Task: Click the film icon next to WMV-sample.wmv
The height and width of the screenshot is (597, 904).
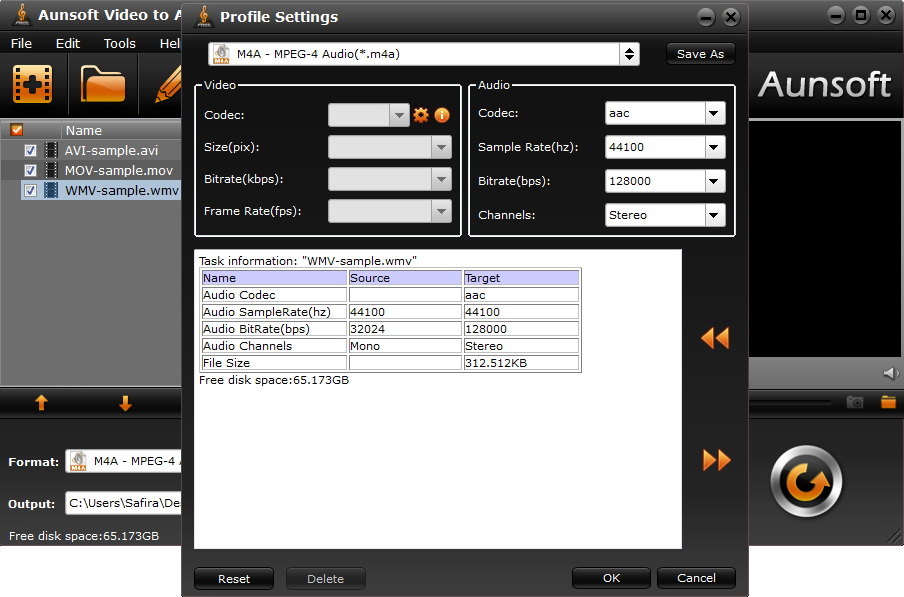Action: (51, 190)
